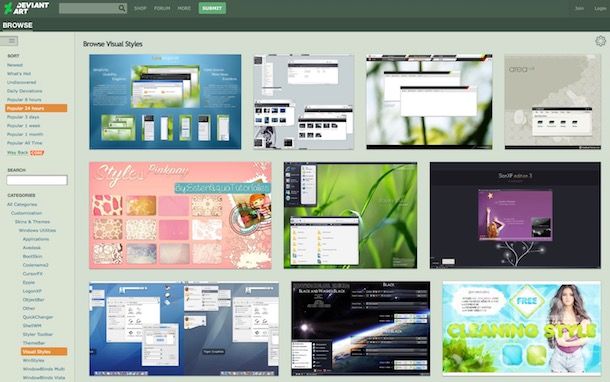Open the black space planet theme thumbnail
This screenshot has height=382, width=610.
(x=361, y=329)
